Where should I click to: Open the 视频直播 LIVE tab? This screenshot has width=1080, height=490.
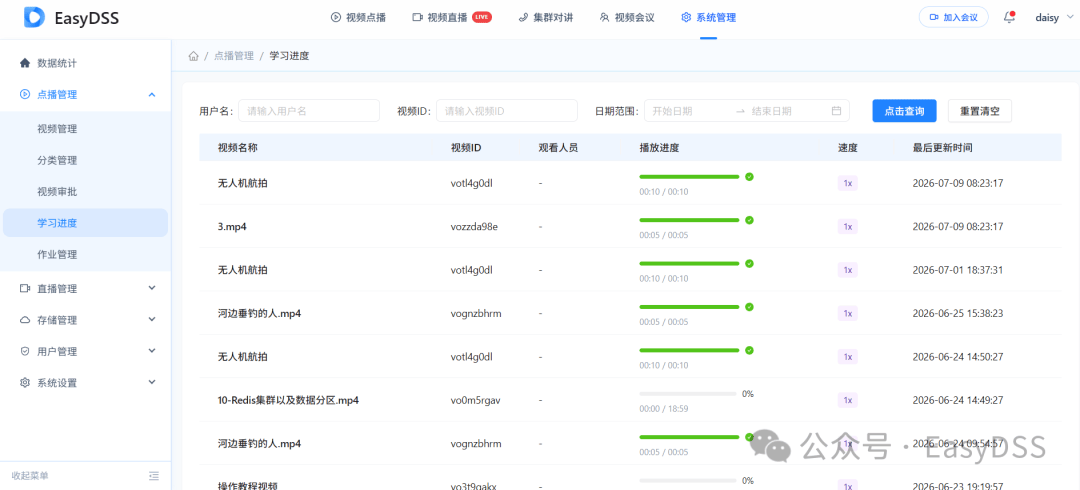click(x=452, y=18)
